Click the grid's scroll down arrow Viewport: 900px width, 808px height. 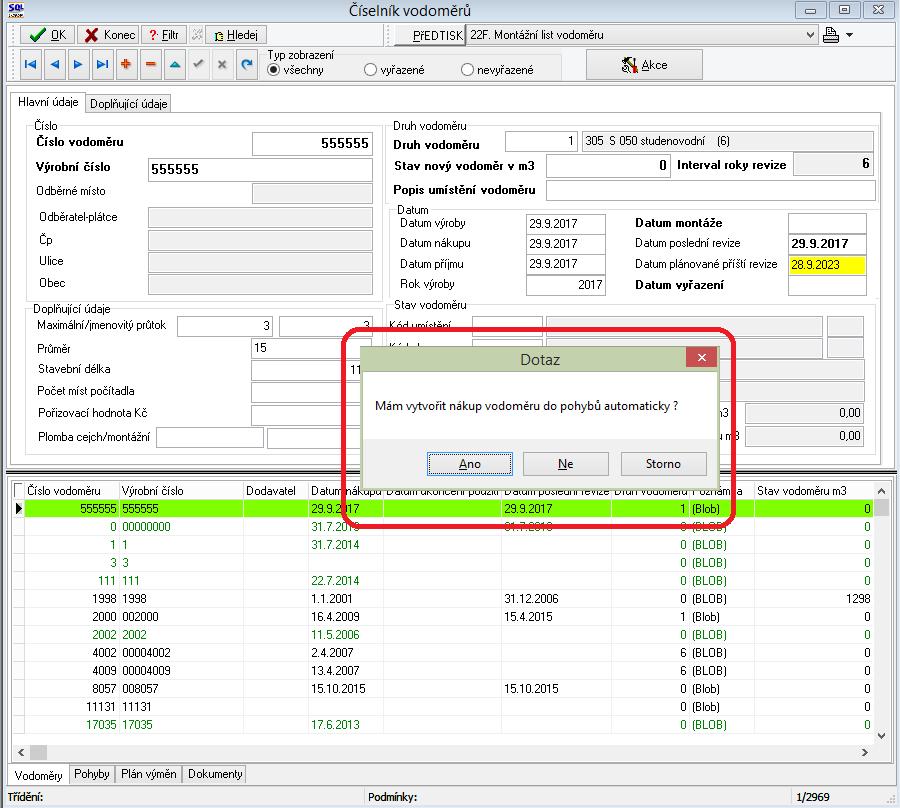click(882, 736)
